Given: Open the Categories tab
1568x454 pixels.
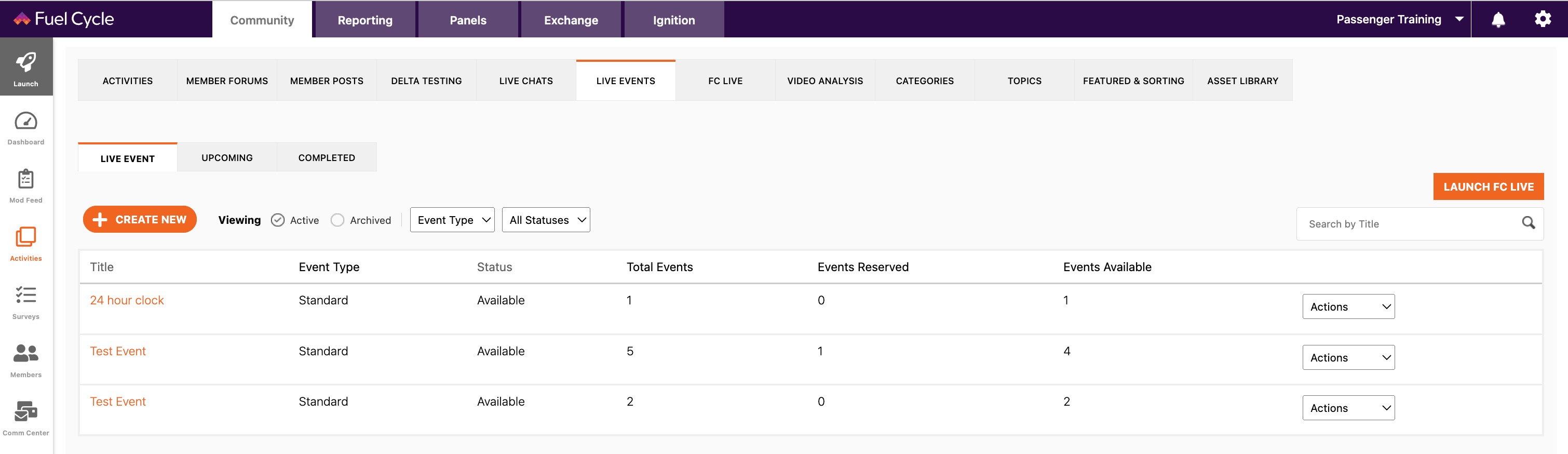Looking at the screenshot, I should (925, 81).
